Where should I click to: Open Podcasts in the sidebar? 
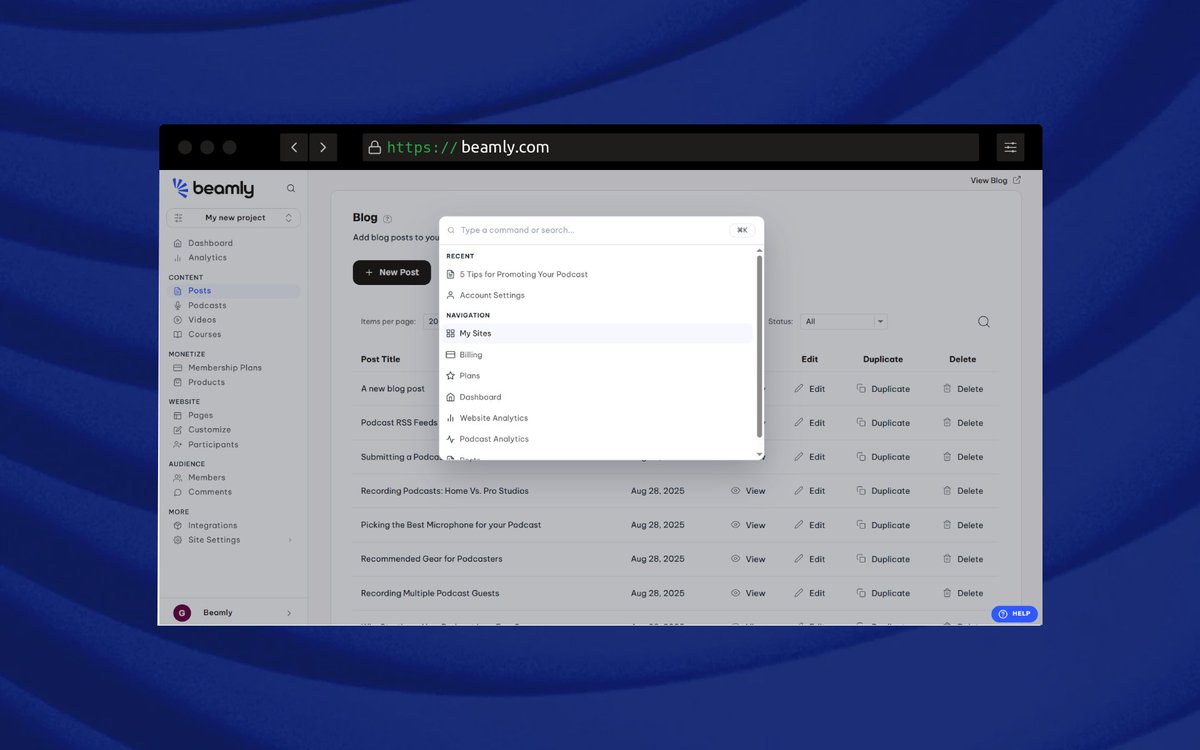click(x=207, y=306)
